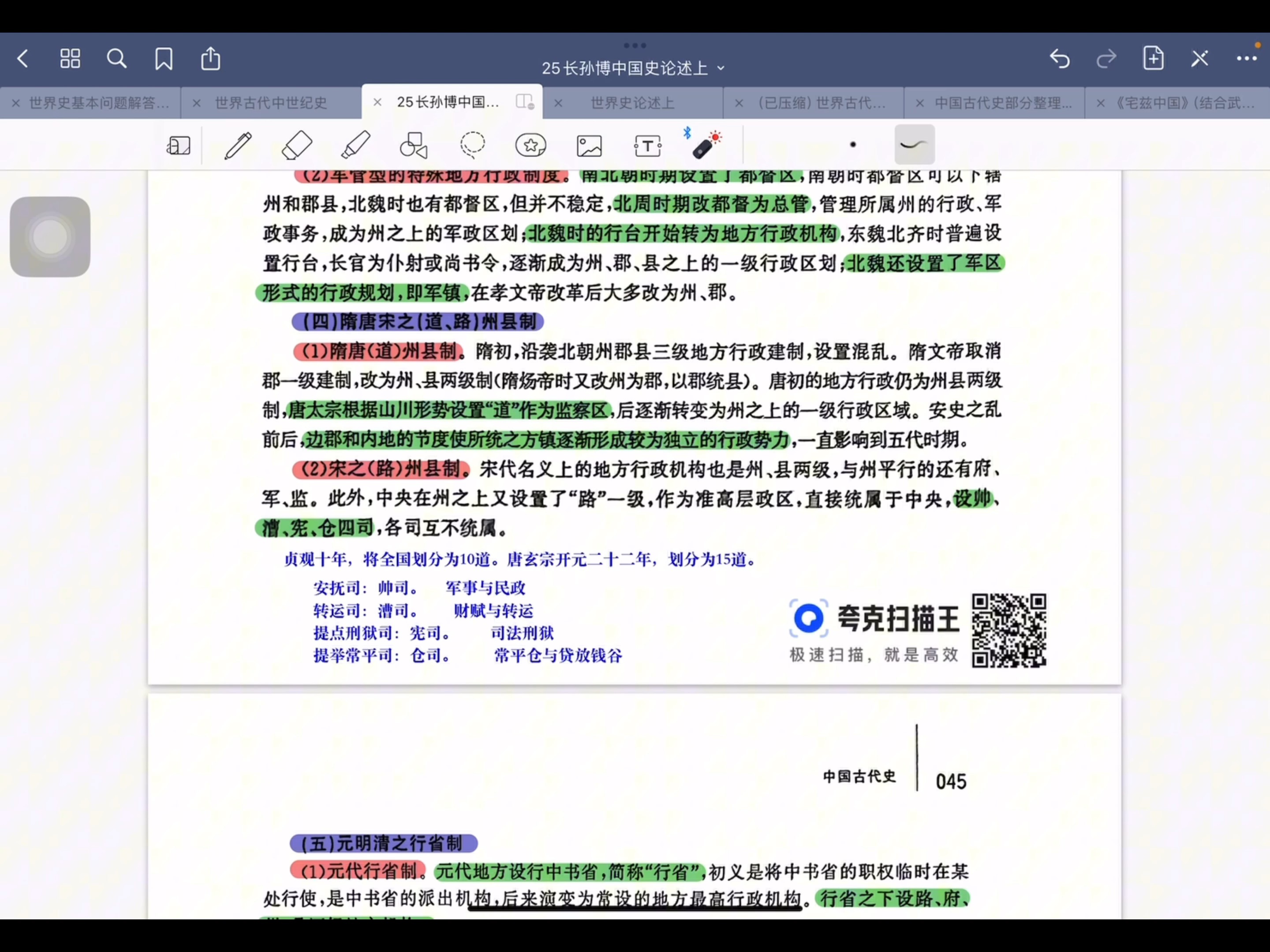
Task: Choose the curved stroke style preset
Action: tap(915, 145)
